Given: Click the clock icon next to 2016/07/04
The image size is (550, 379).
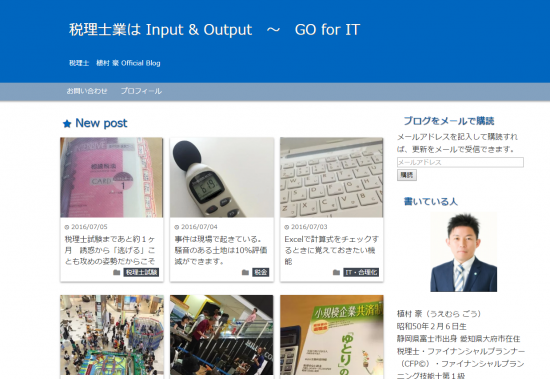Looking at the screenshot, I should click(x=177, y=227).
